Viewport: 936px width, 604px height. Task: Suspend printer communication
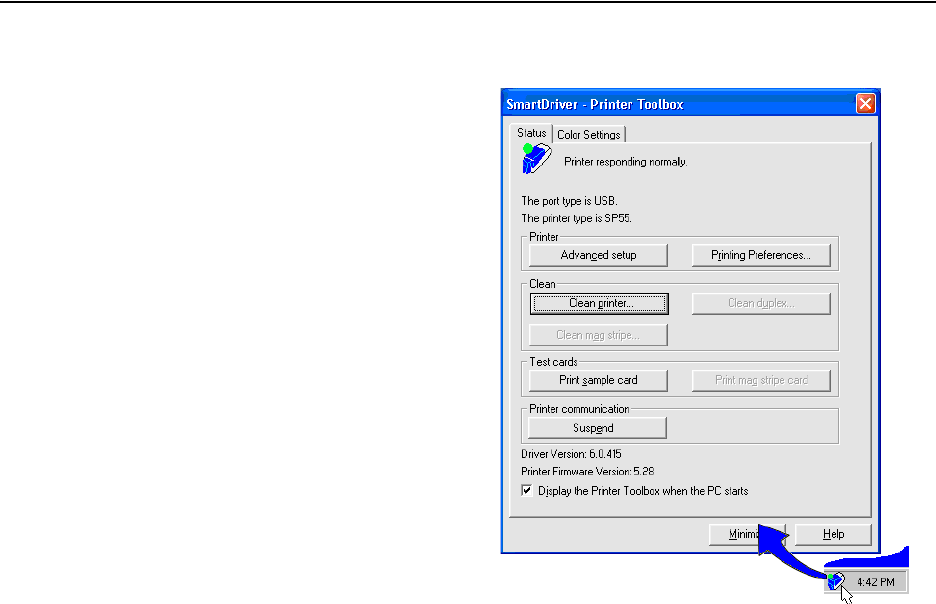(597, 428)
